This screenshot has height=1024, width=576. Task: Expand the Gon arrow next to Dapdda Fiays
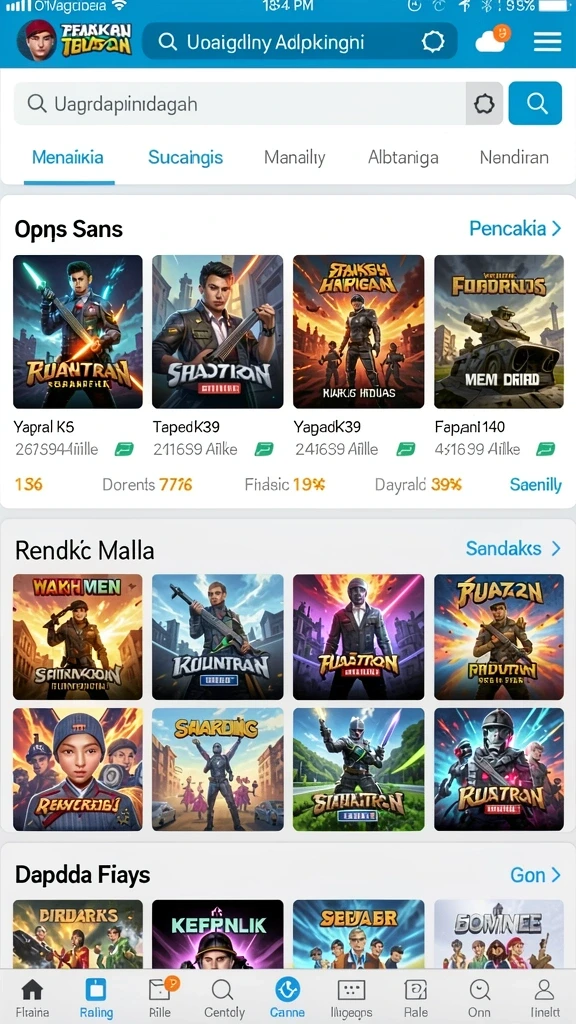point(536,874)
